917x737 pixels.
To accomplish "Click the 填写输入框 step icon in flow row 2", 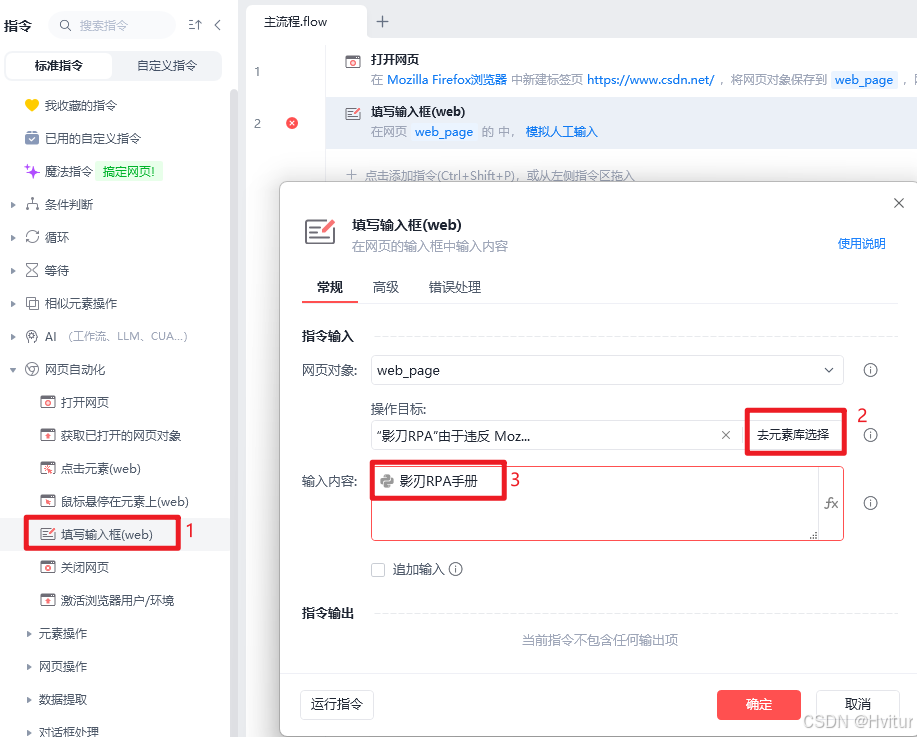I will click(353, 113).
